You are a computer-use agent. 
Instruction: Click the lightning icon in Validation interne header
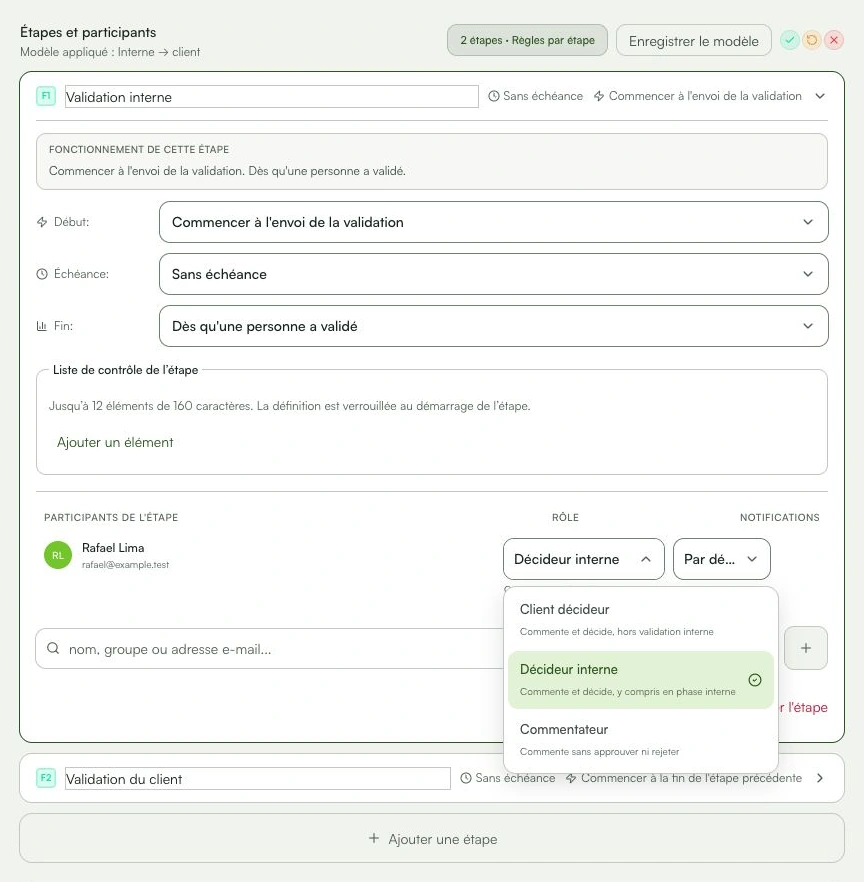click(599, 96)
